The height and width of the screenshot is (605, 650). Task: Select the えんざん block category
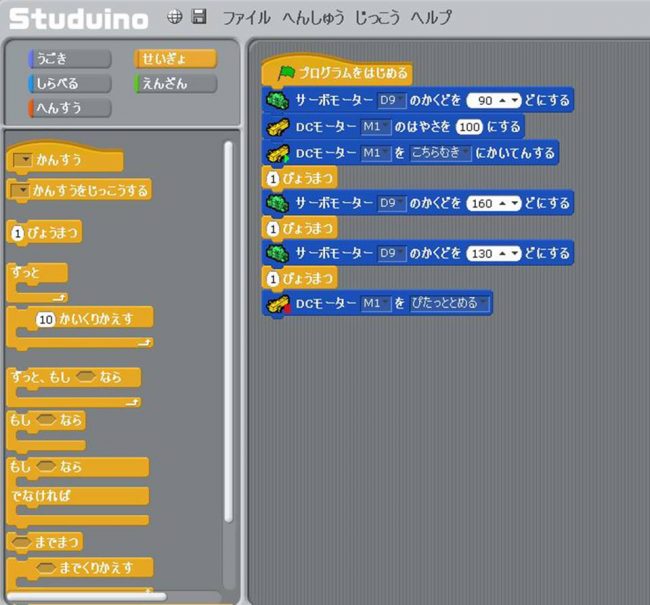click(175, 84)
